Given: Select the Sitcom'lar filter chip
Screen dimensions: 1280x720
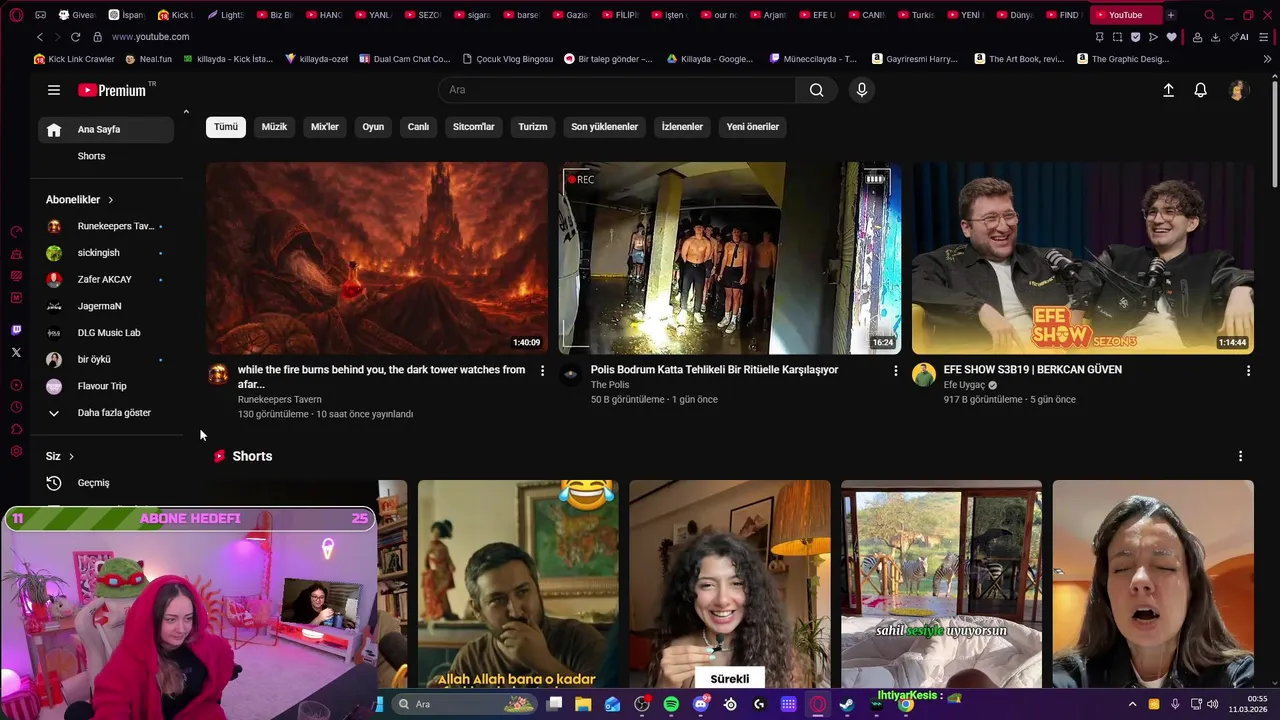Looking at the screenshot, I should pos(474,127).
